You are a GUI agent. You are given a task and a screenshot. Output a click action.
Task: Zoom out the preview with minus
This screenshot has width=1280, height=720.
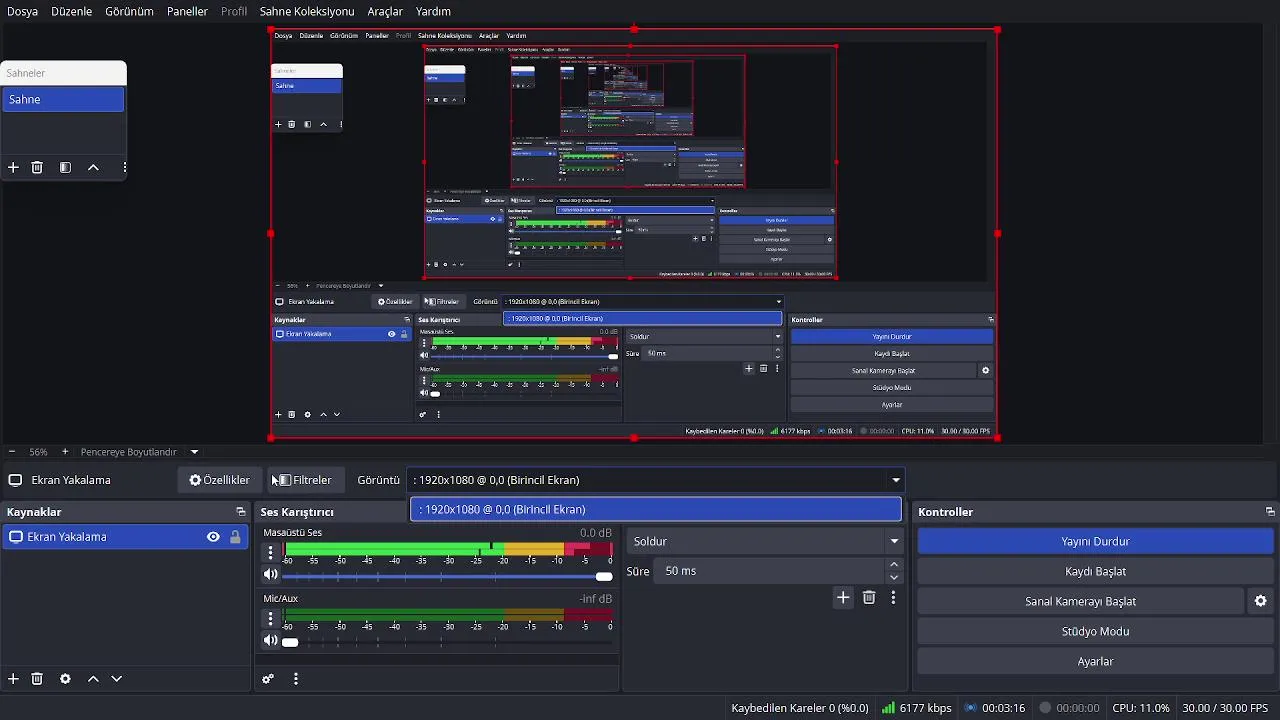coord(12,452)
